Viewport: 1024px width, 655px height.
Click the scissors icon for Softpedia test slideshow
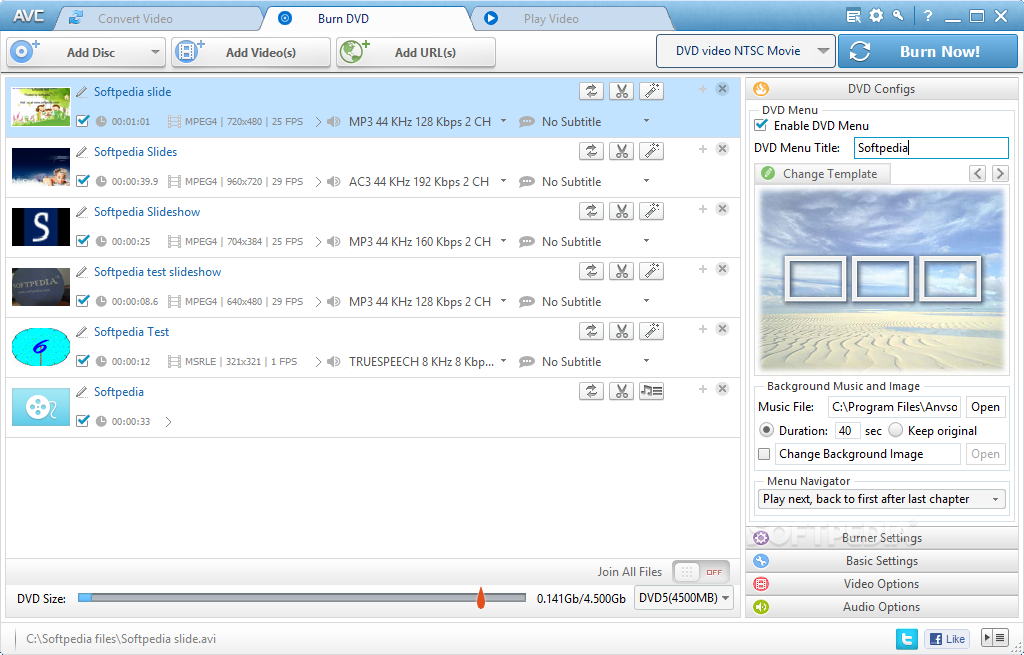[621, 271]
